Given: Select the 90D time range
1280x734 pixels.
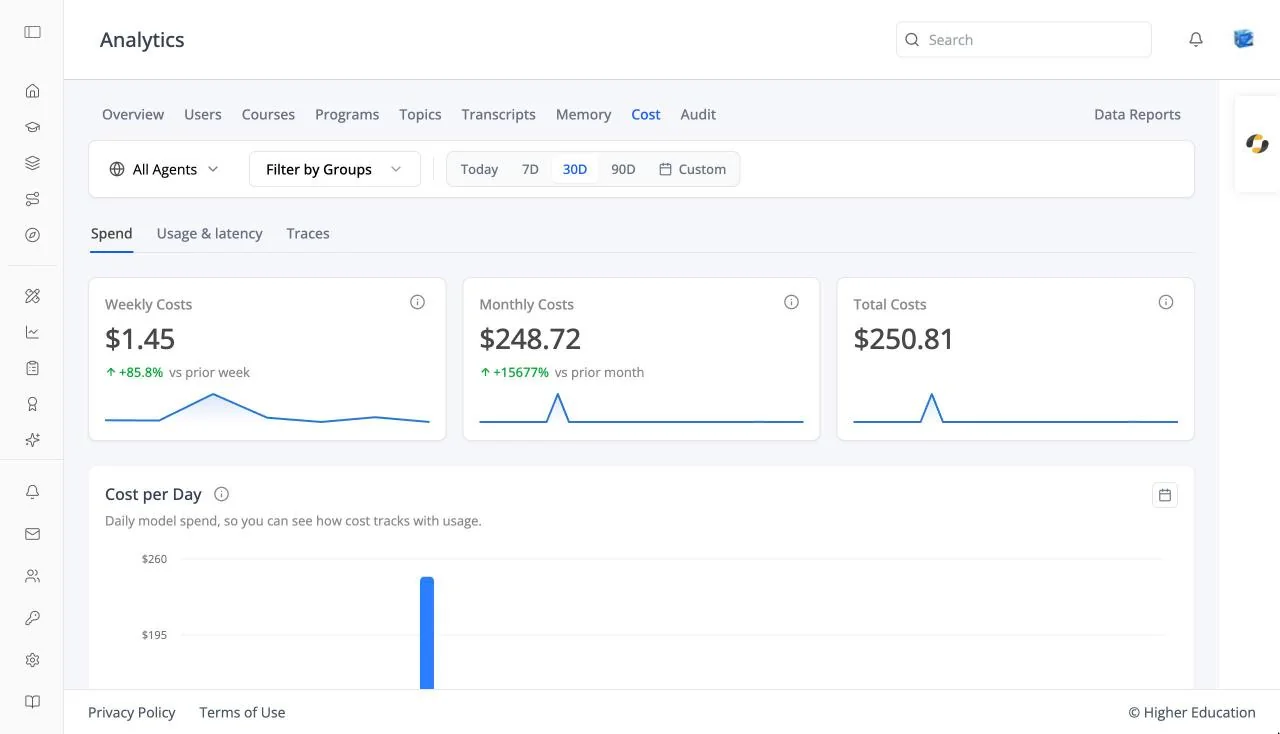Looking at the screenshot, I should pos(623,169).
